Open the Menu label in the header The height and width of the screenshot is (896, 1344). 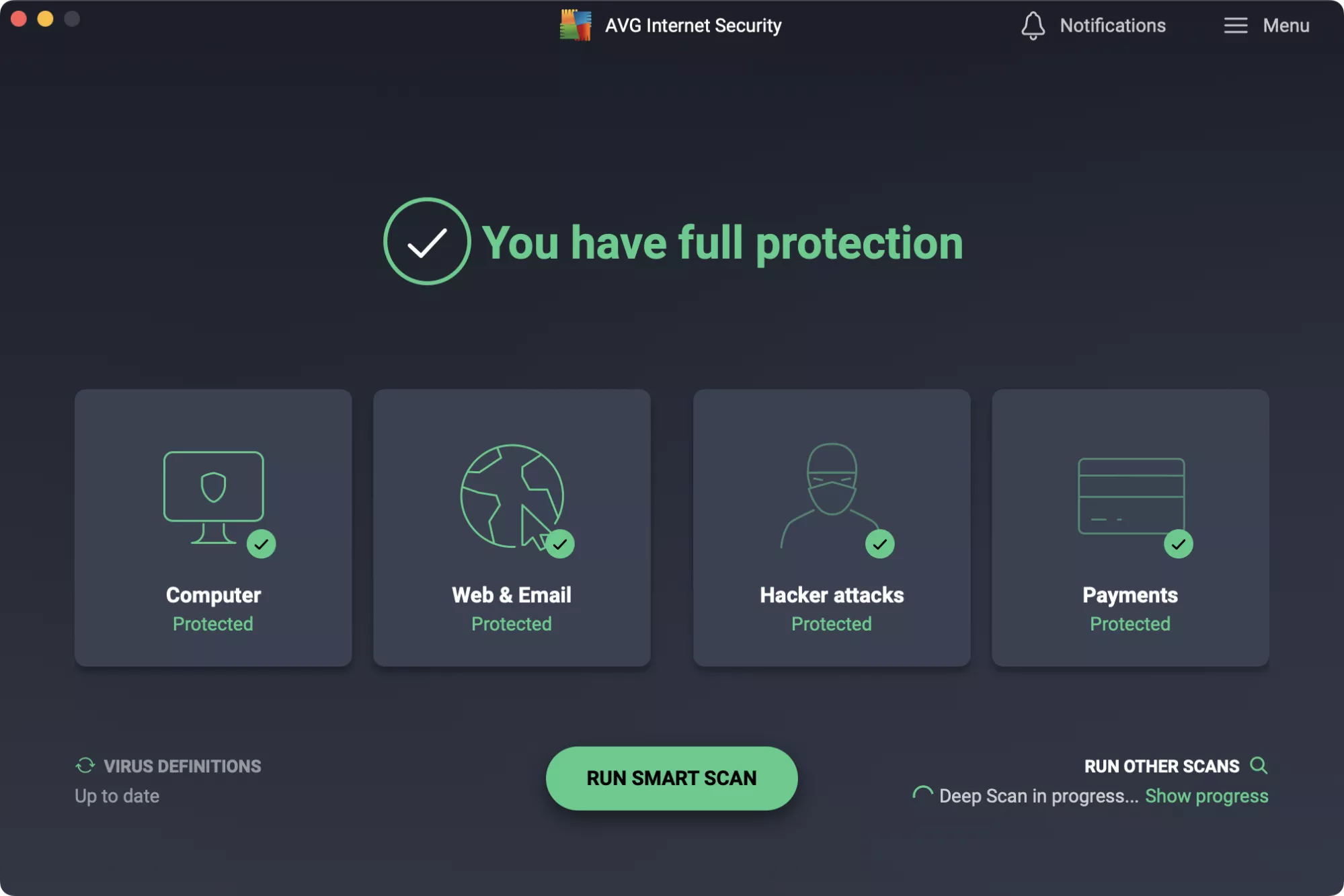(1286, 26)
